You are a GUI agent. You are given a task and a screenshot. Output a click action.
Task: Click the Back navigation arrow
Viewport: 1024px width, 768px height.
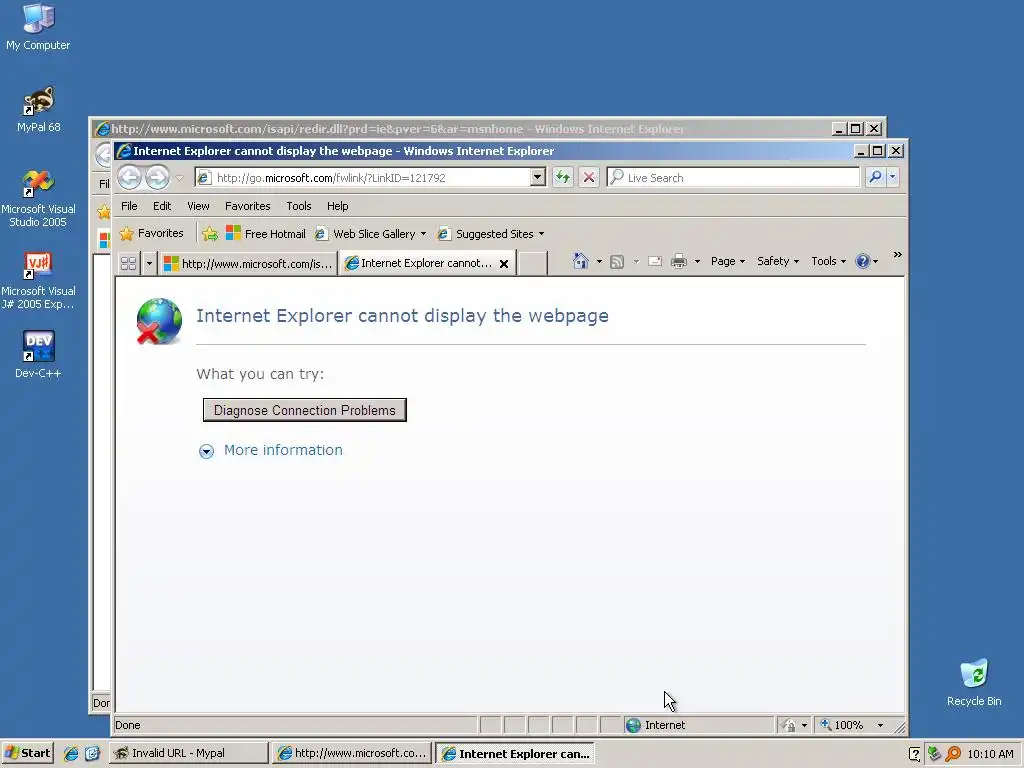129,178
